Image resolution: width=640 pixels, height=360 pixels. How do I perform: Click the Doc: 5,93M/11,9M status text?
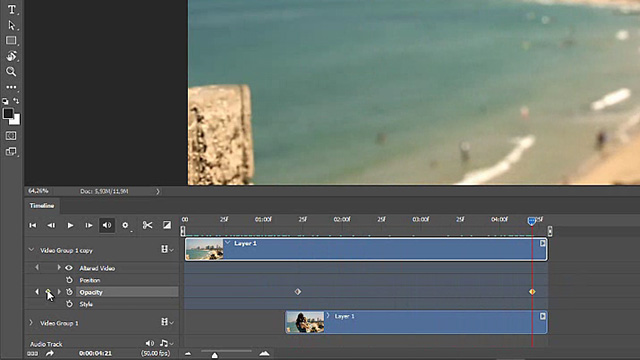pos(104,191)
